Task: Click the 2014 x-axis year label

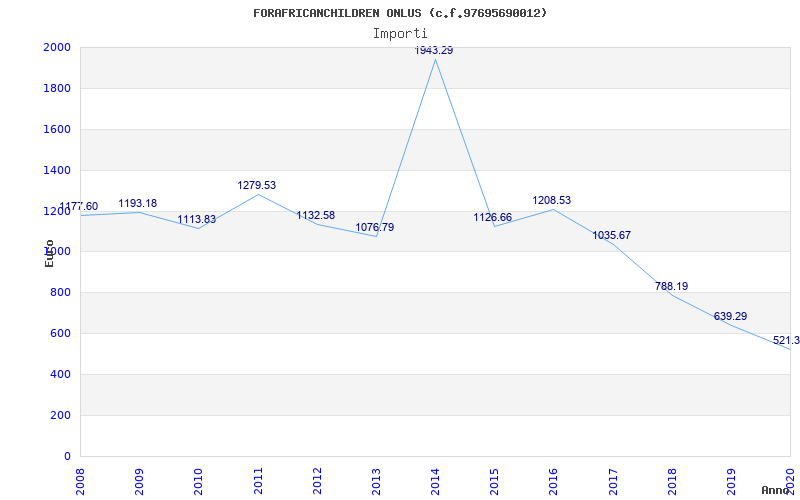Action: coord(435,482)
